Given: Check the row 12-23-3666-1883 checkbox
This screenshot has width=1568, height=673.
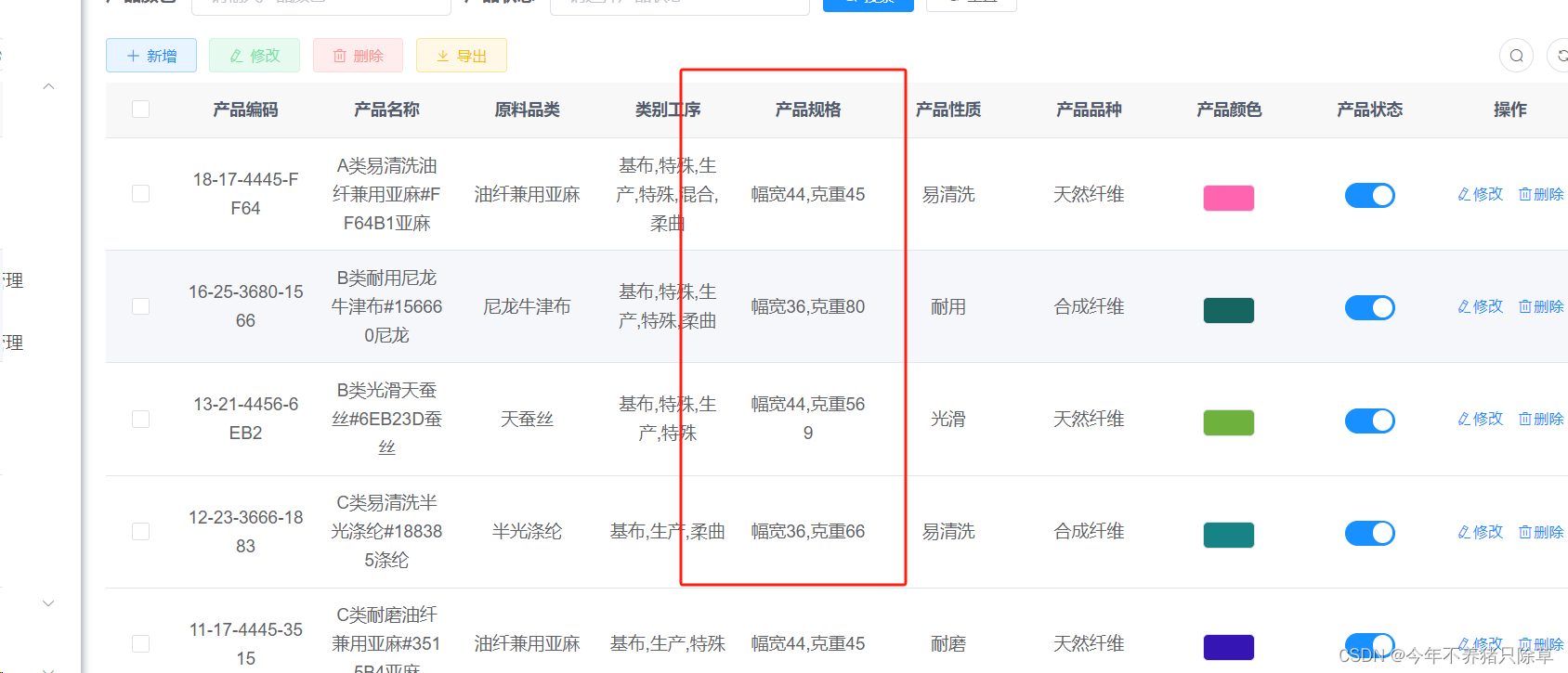Looking at the screenshot, I should pos(141,531).
